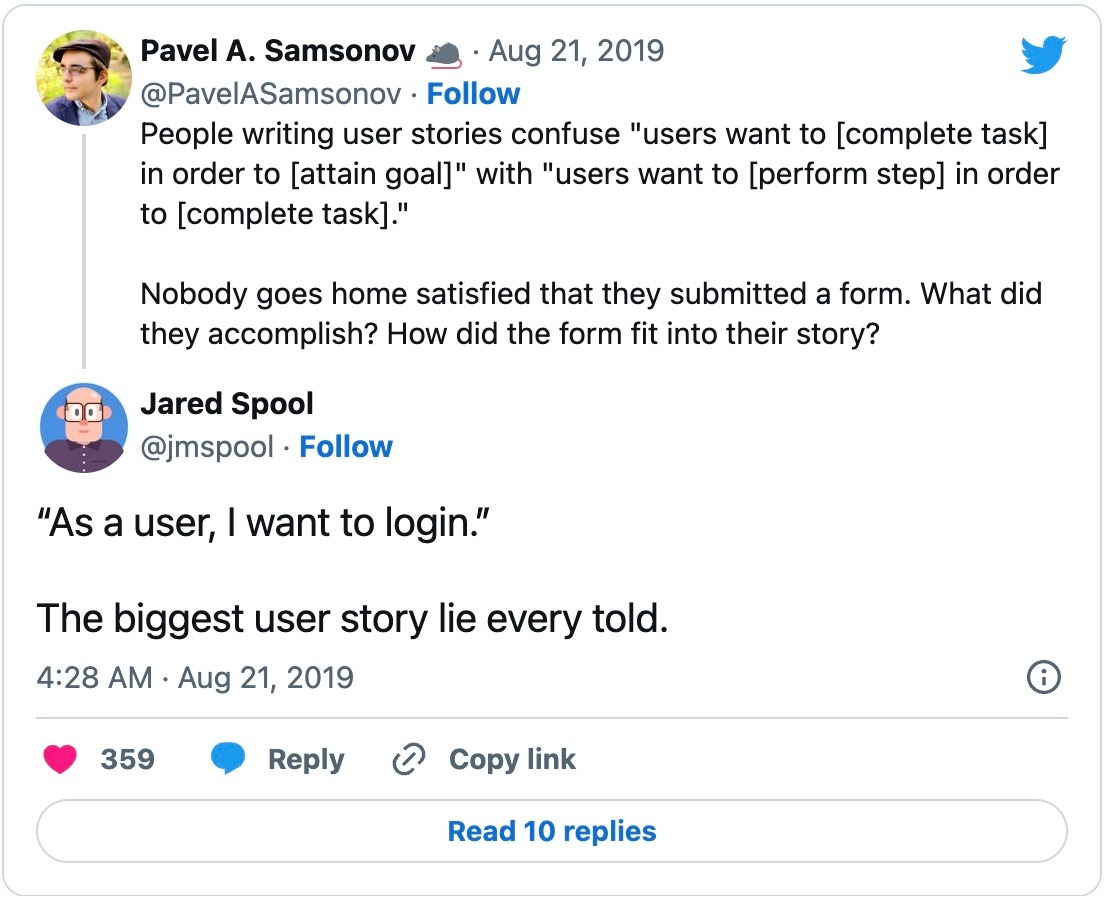Image resolution: width=1108 pixels, height=902 pixels.
Task: Follow @PavelASamsonov via the Follow link
Action: tap(473, 94)
